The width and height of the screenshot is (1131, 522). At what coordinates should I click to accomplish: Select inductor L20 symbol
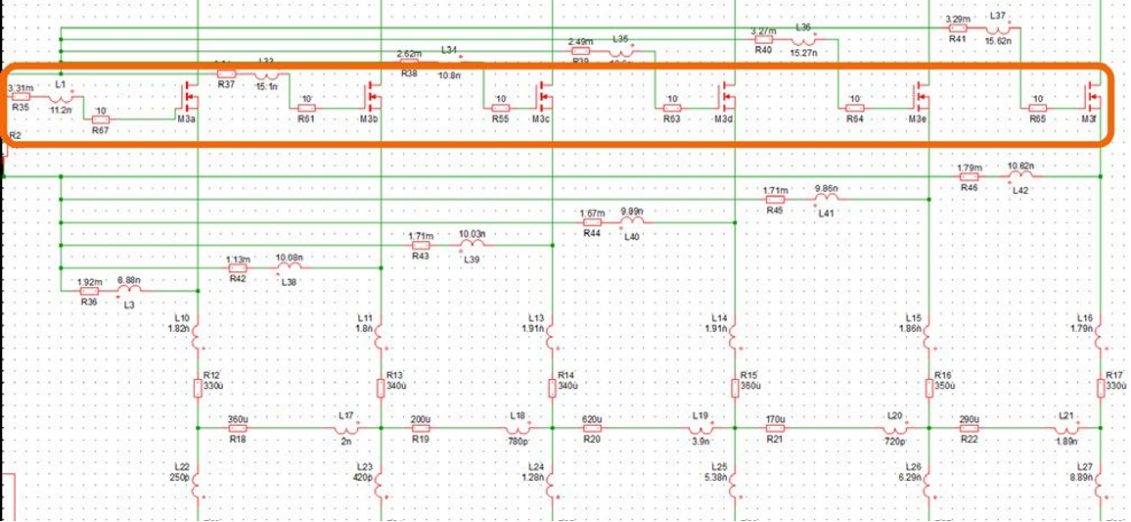pos(895,428)
